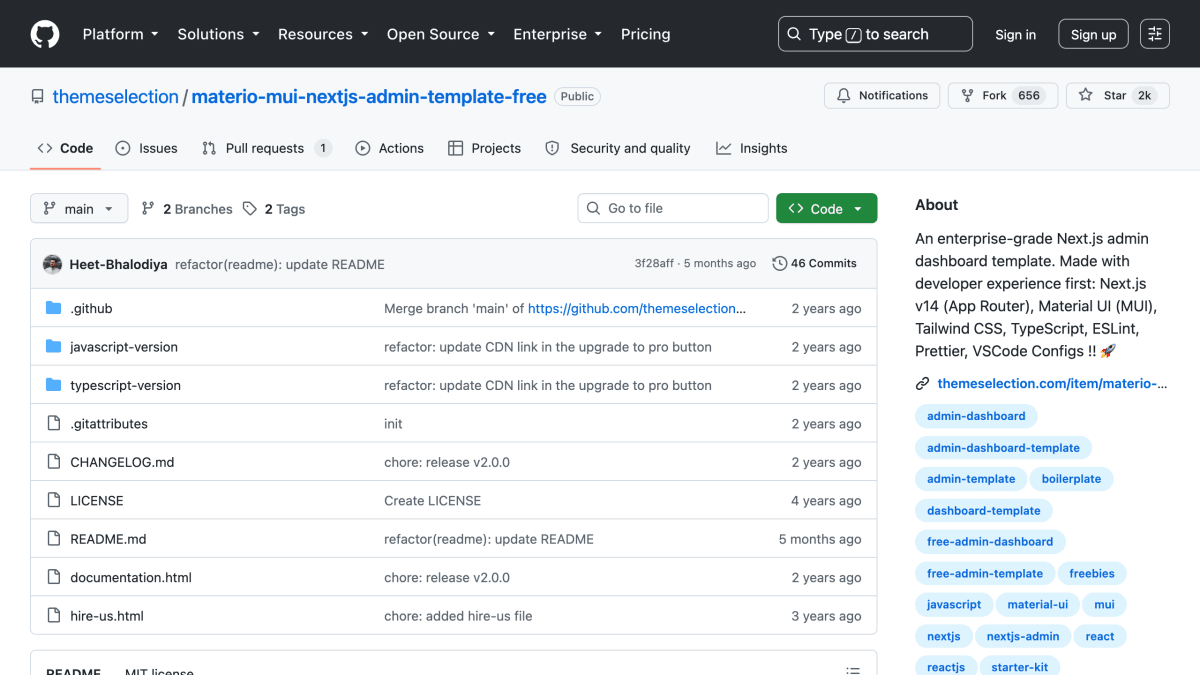
Task: Open the Issues tab
Action: tap(146, 148)
